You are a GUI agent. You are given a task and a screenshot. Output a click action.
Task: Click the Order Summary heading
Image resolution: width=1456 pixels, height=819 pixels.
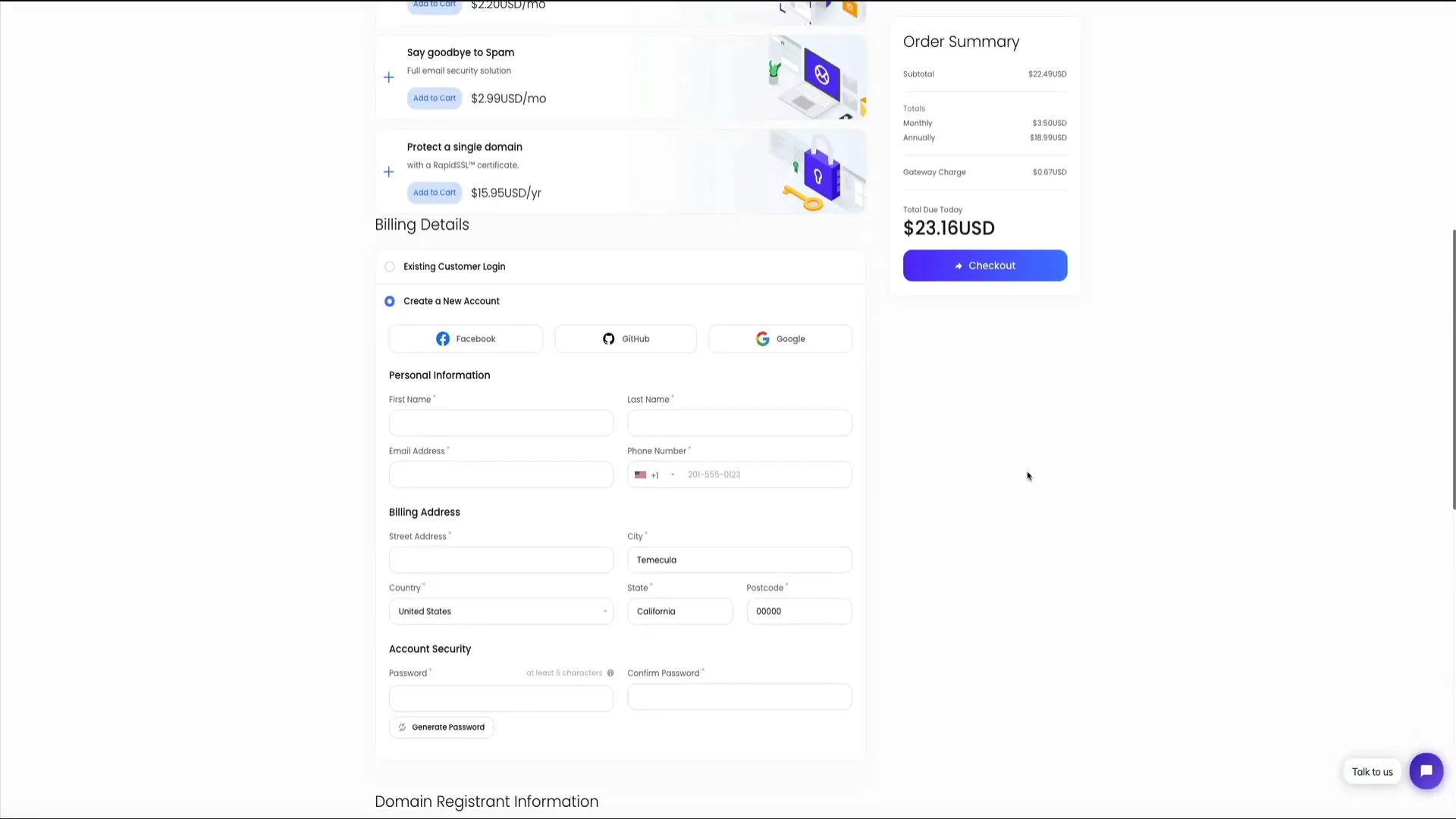(x=961, y=42)
